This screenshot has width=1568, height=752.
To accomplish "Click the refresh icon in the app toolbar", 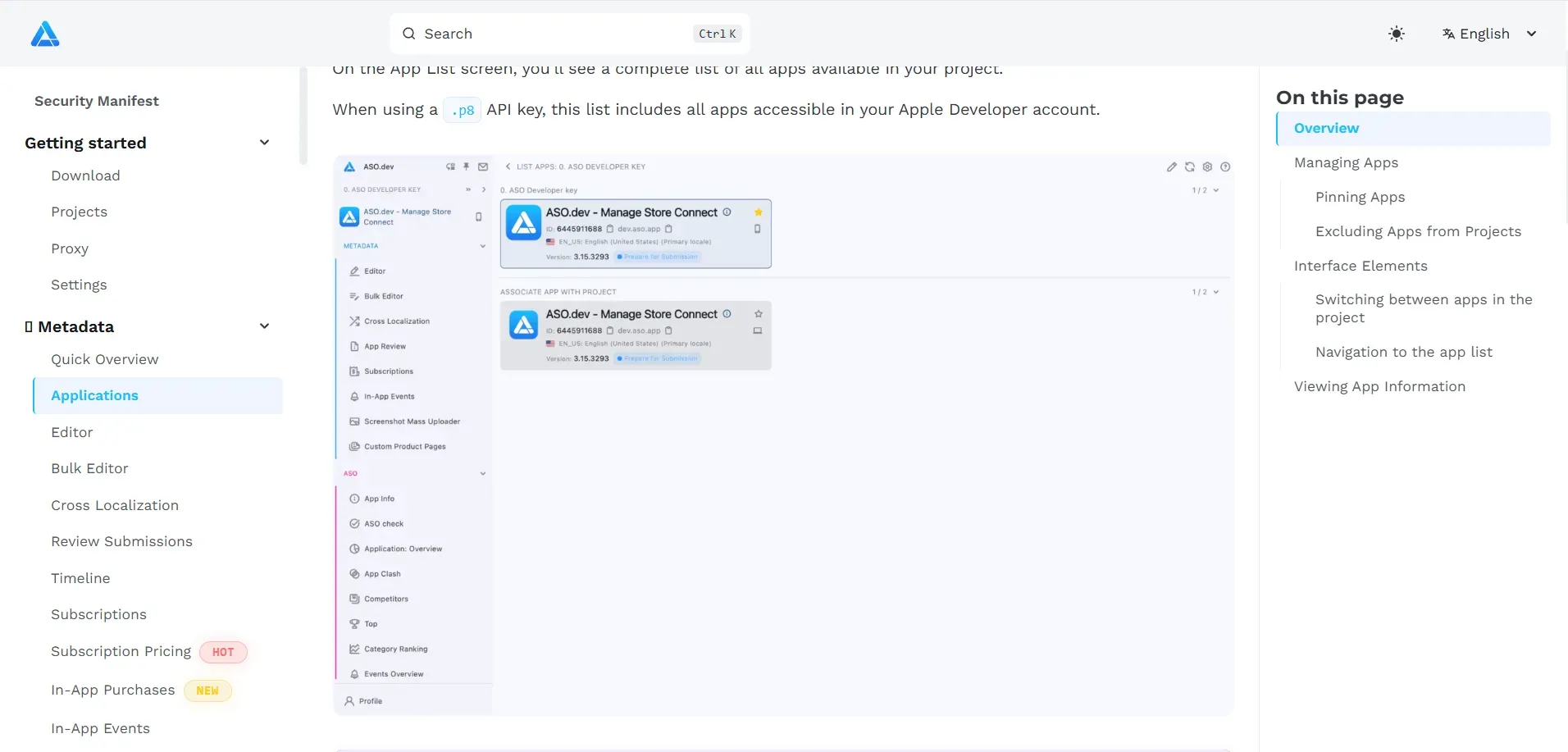I will (1189, 166).
